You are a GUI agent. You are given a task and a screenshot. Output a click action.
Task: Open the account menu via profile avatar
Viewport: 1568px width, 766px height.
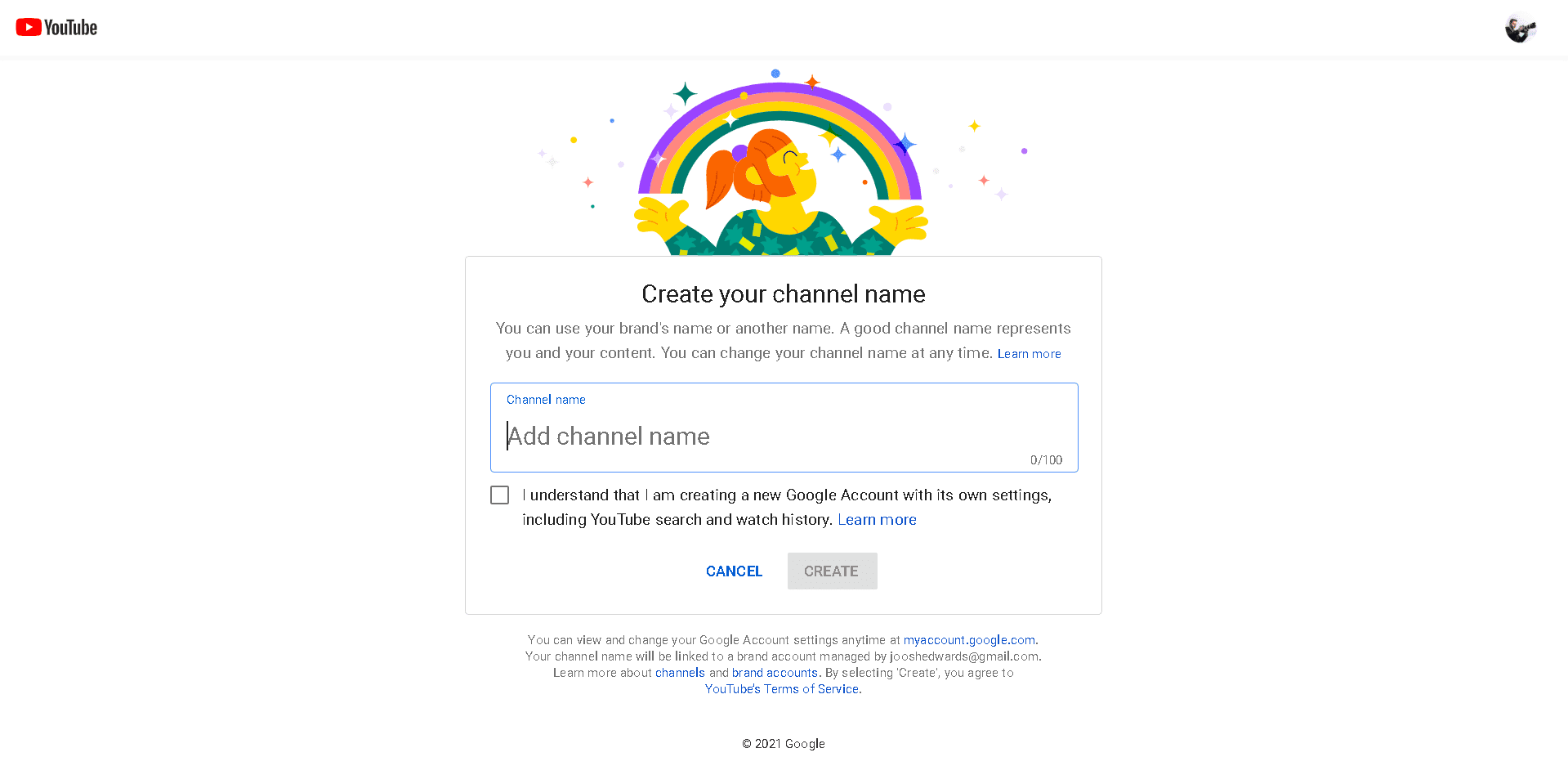(1520, 28)
